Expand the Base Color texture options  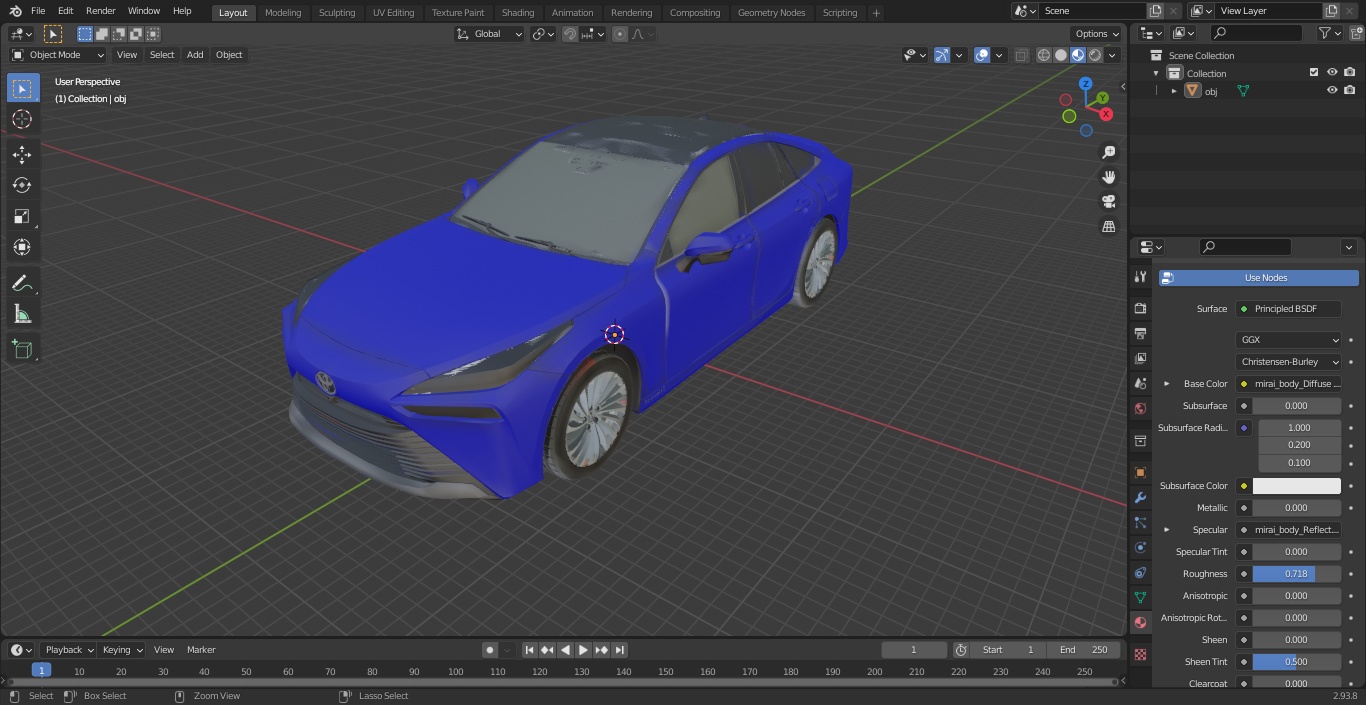coord(1166,384)
